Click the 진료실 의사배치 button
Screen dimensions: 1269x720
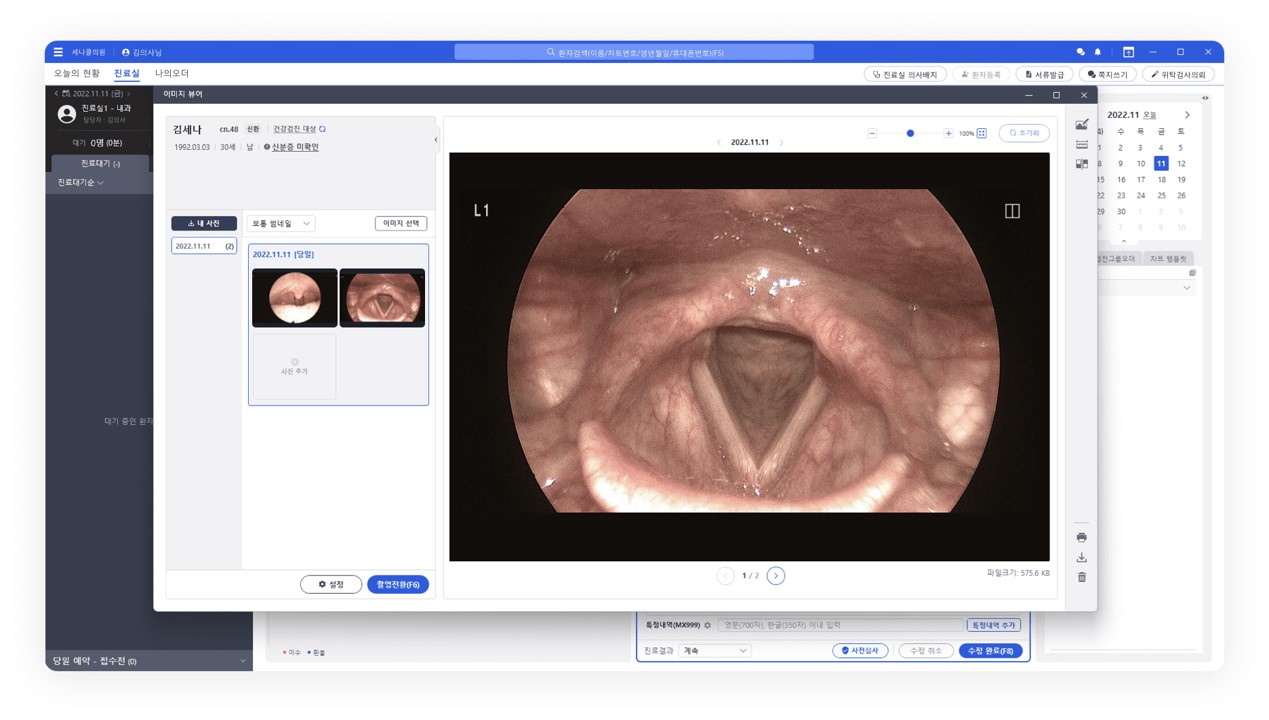(905, 75)
